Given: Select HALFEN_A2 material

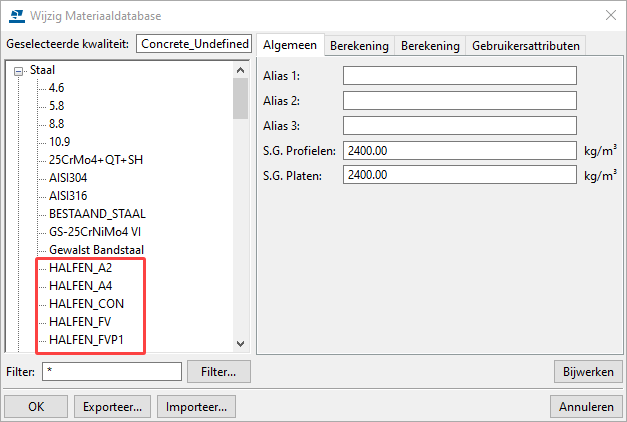Looking at the screenshot, I should click(80, 268).
